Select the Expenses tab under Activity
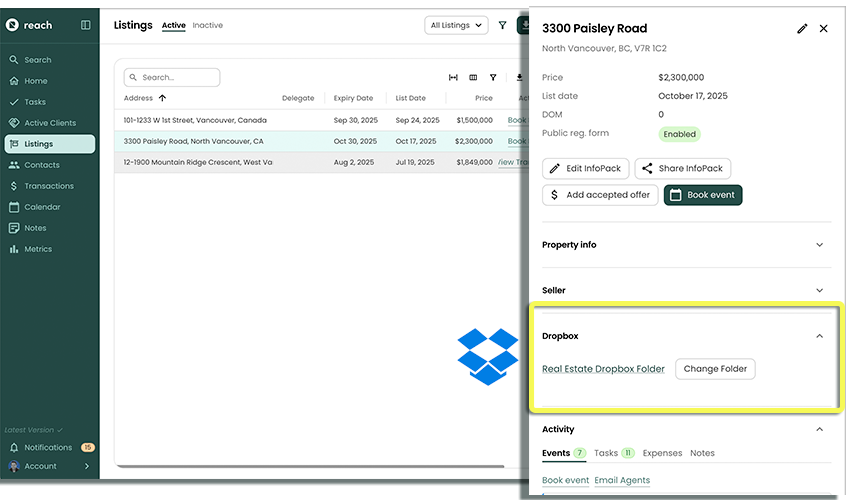This screenshot has width=846, height=500. 663,453
